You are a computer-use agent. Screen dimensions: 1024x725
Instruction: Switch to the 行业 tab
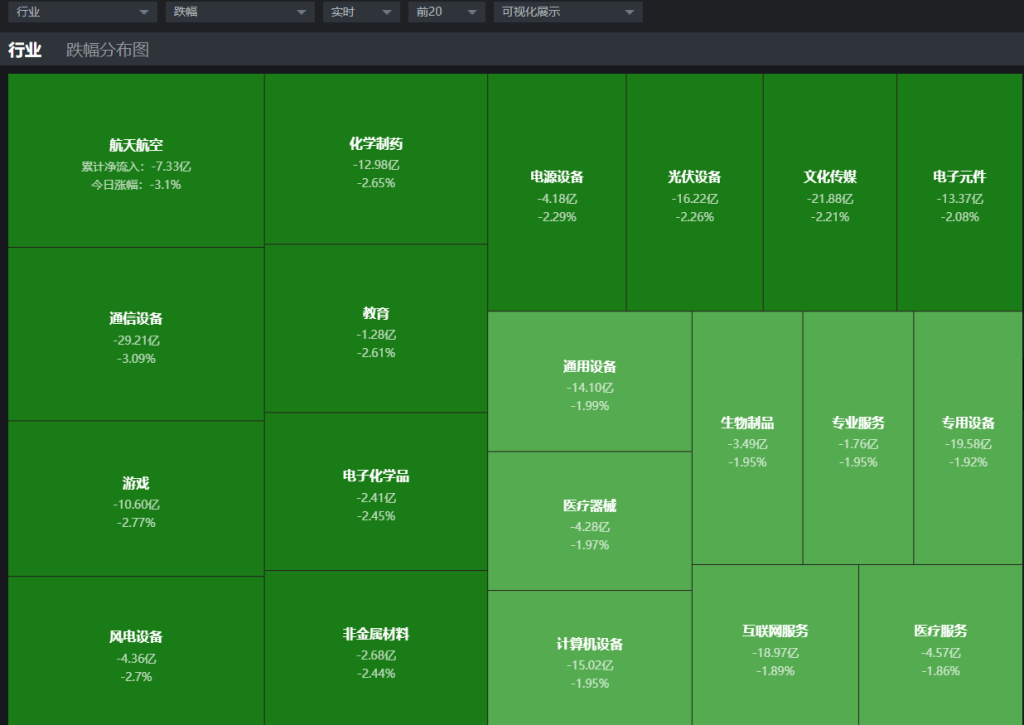pyautogui.click(x=25, y=50)
